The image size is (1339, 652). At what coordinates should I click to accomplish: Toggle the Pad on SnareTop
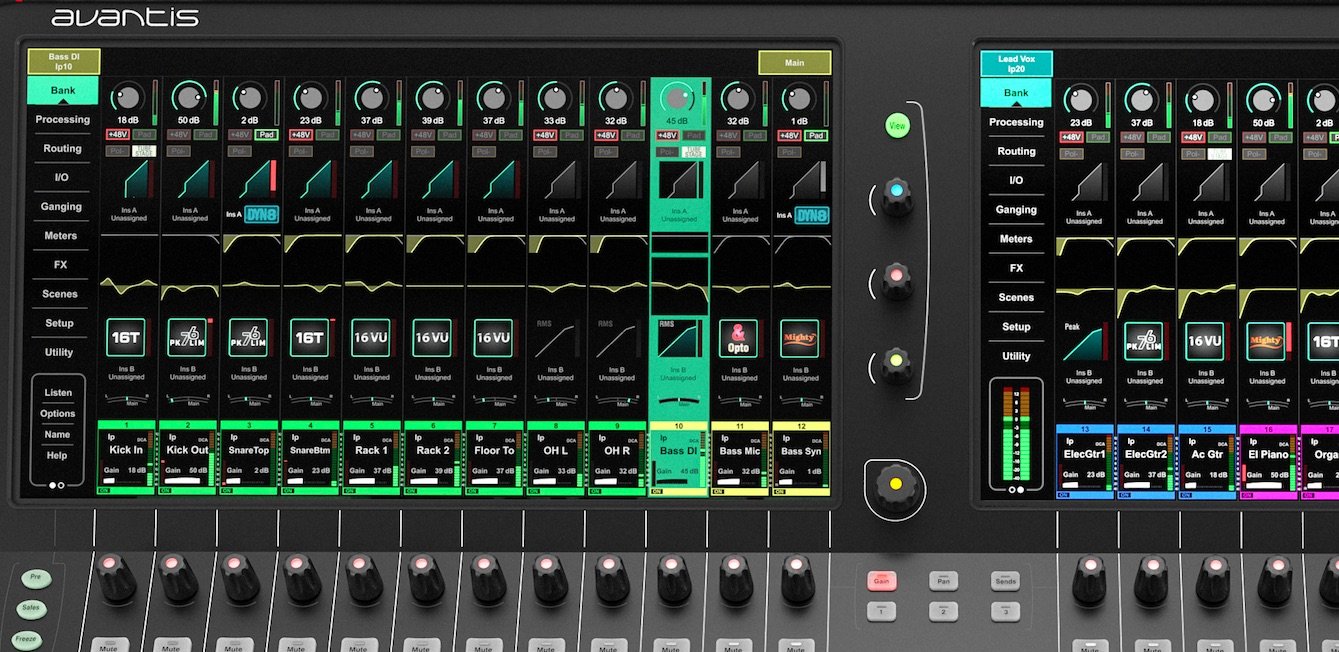[x=266, y=134]
